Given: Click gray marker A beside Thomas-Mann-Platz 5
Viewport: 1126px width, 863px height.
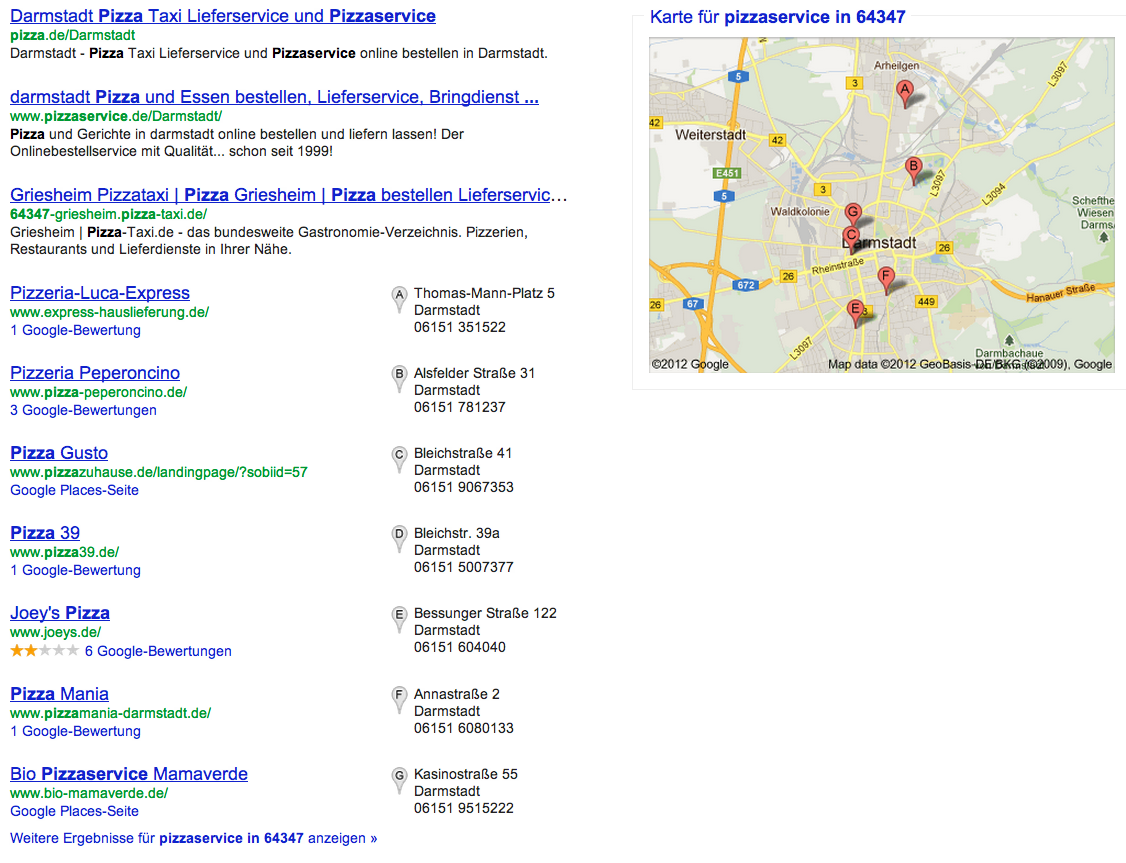Looking at the screenshot, I should click(x=399, y=297).
